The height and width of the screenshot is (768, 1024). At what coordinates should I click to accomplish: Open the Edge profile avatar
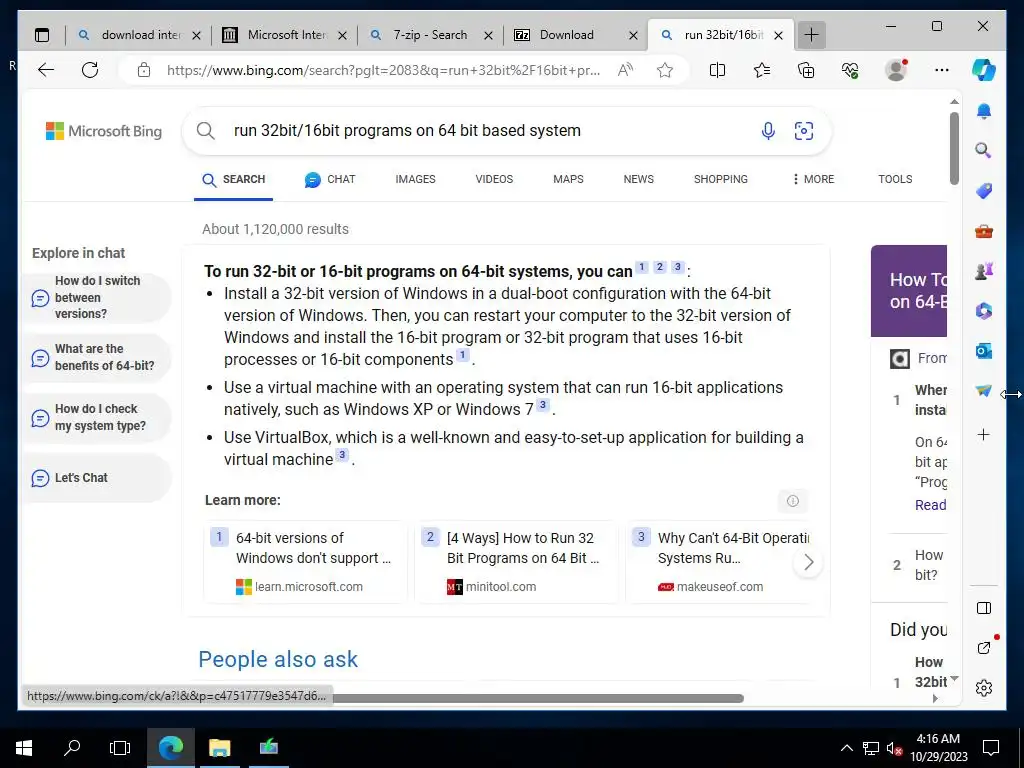coord(896,70)
